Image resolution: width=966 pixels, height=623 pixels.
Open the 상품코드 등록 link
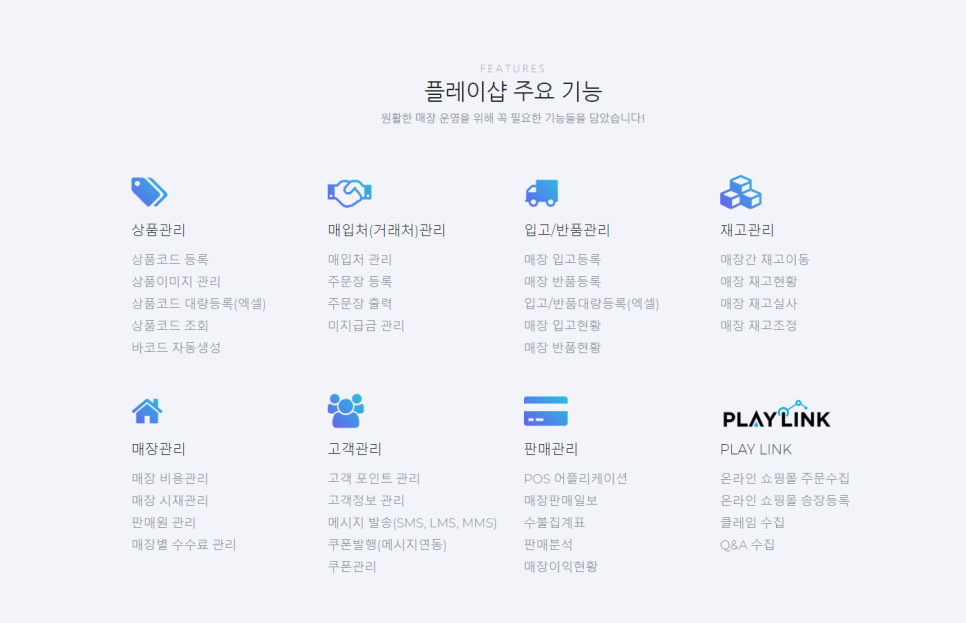tap(169, 259)
